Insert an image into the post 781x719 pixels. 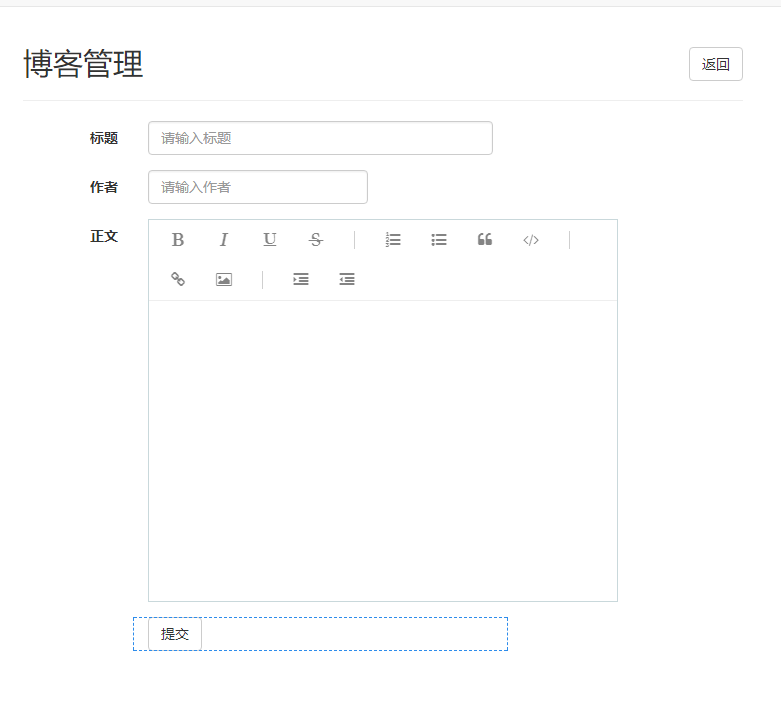[224, 279]
